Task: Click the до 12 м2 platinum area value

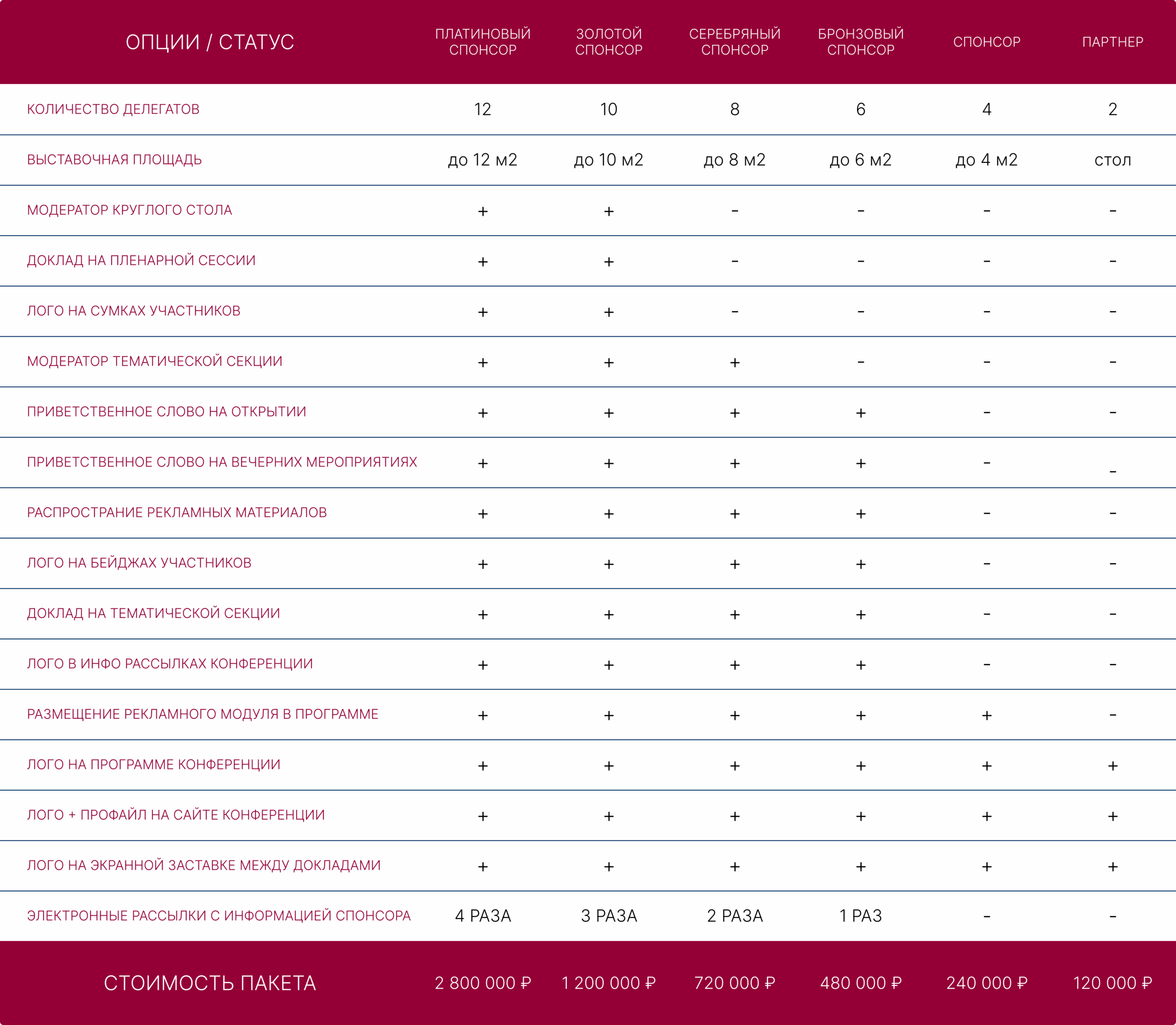Action: [483, 159]
